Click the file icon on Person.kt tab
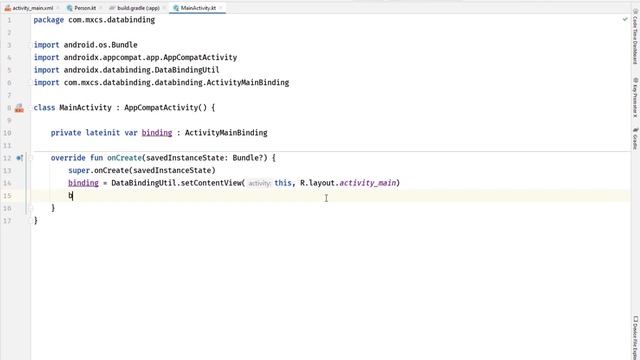 70,8
